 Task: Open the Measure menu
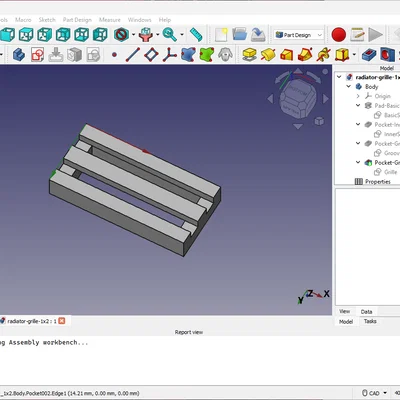110,20
